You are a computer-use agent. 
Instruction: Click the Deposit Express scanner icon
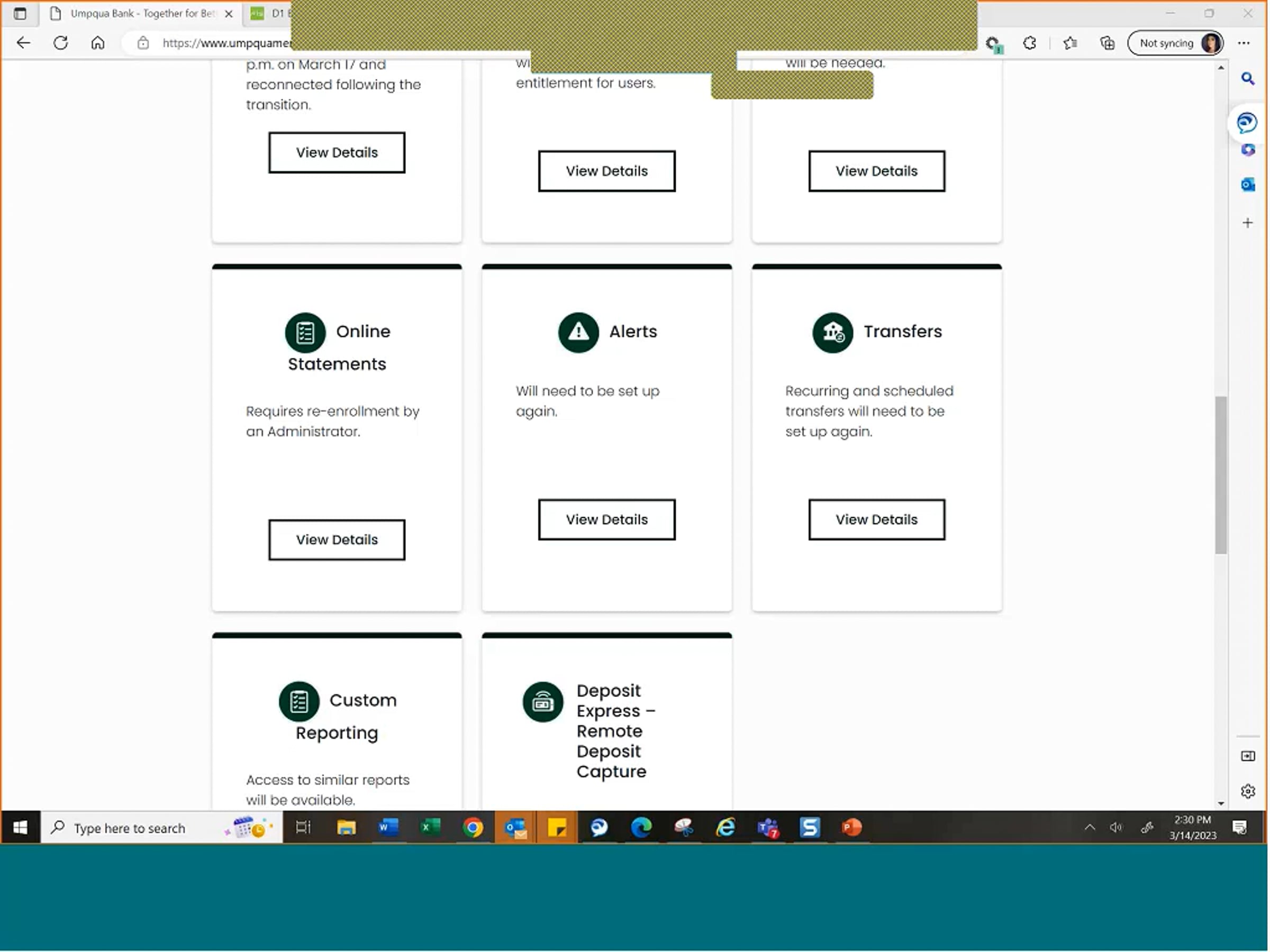542,701
